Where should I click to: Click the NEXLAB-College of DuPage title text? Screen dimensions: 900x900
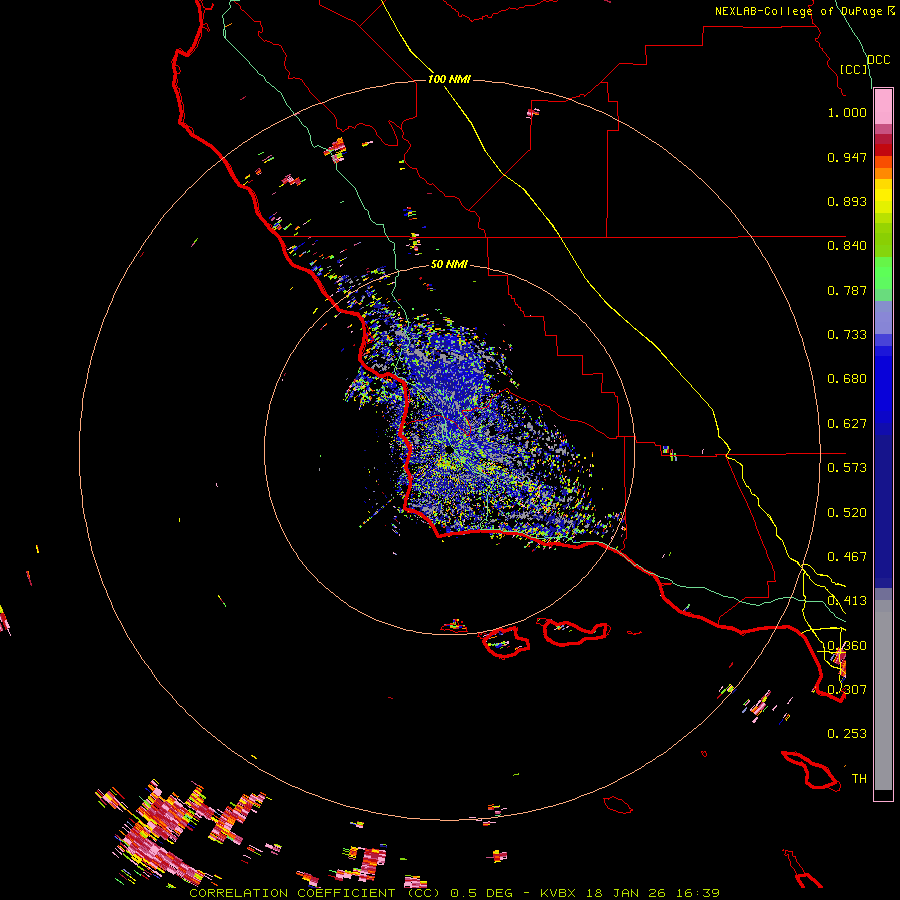click(x=804, y=11)
